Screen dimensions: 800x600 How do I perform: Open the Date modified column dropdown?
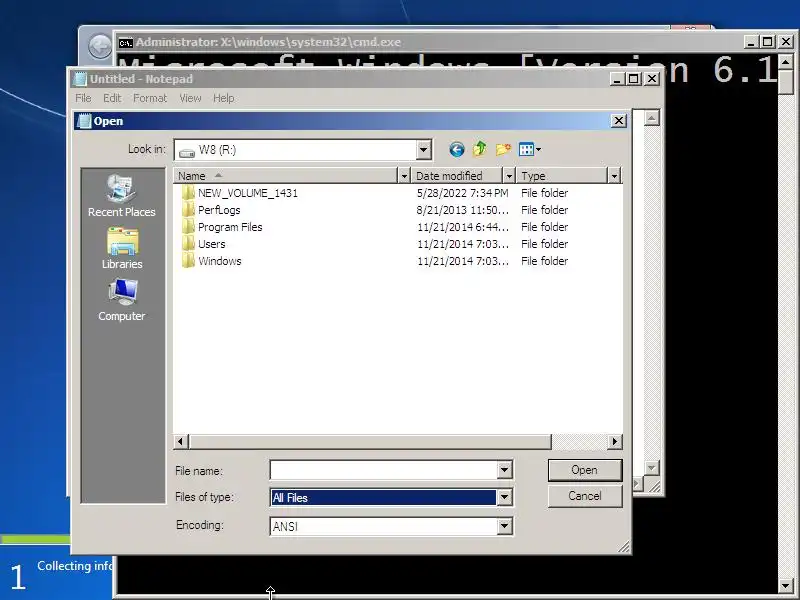pos(509,176)
